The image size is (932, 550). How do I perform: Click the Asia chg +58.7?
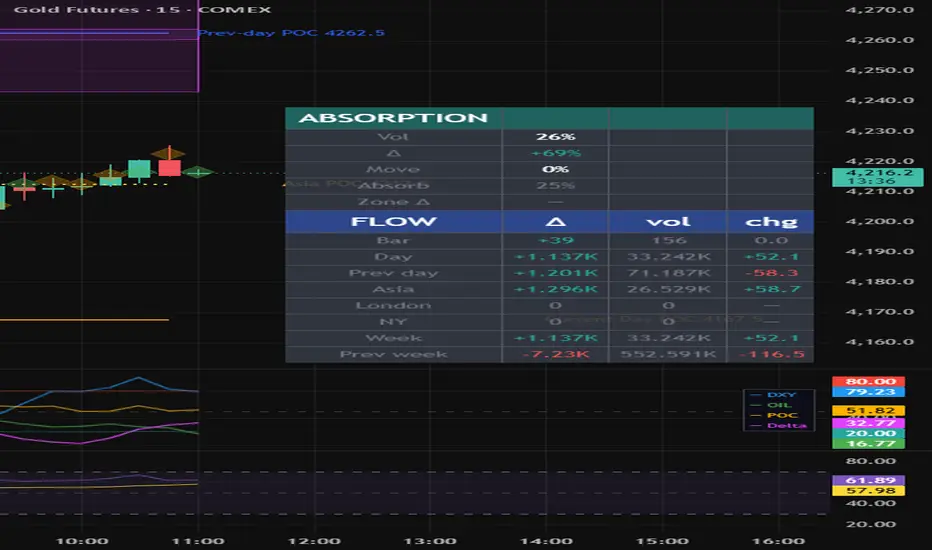[x=771, y=289]
